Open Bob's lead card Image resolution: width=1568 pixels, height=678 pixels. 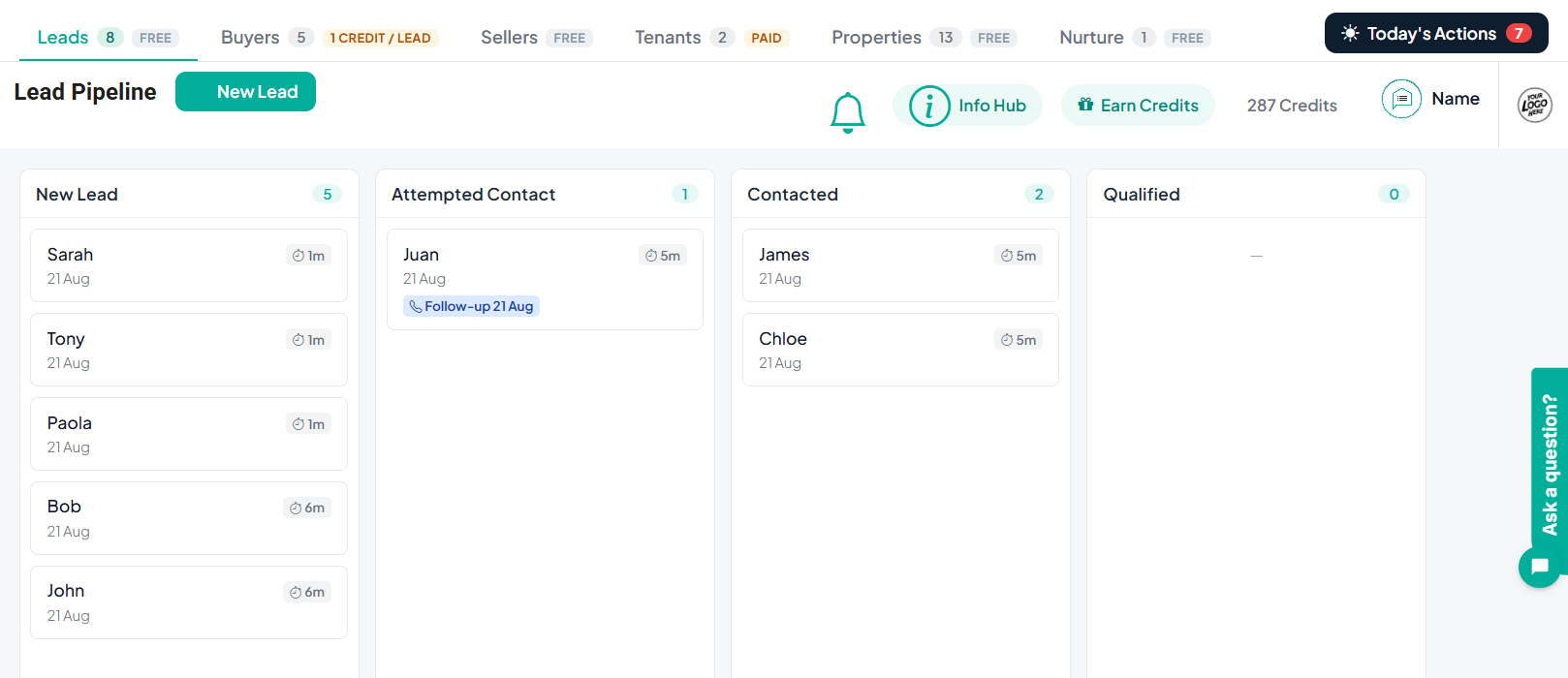[189, 518]
